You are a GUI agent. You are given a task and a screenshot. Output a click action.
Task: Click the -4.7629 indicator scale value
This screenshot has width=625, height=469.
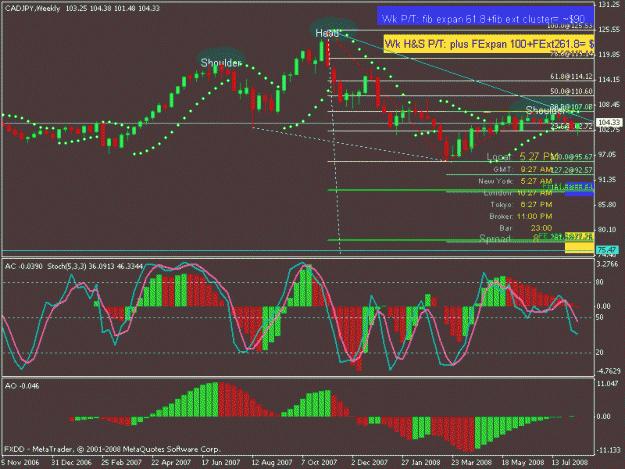click(609, 371)
